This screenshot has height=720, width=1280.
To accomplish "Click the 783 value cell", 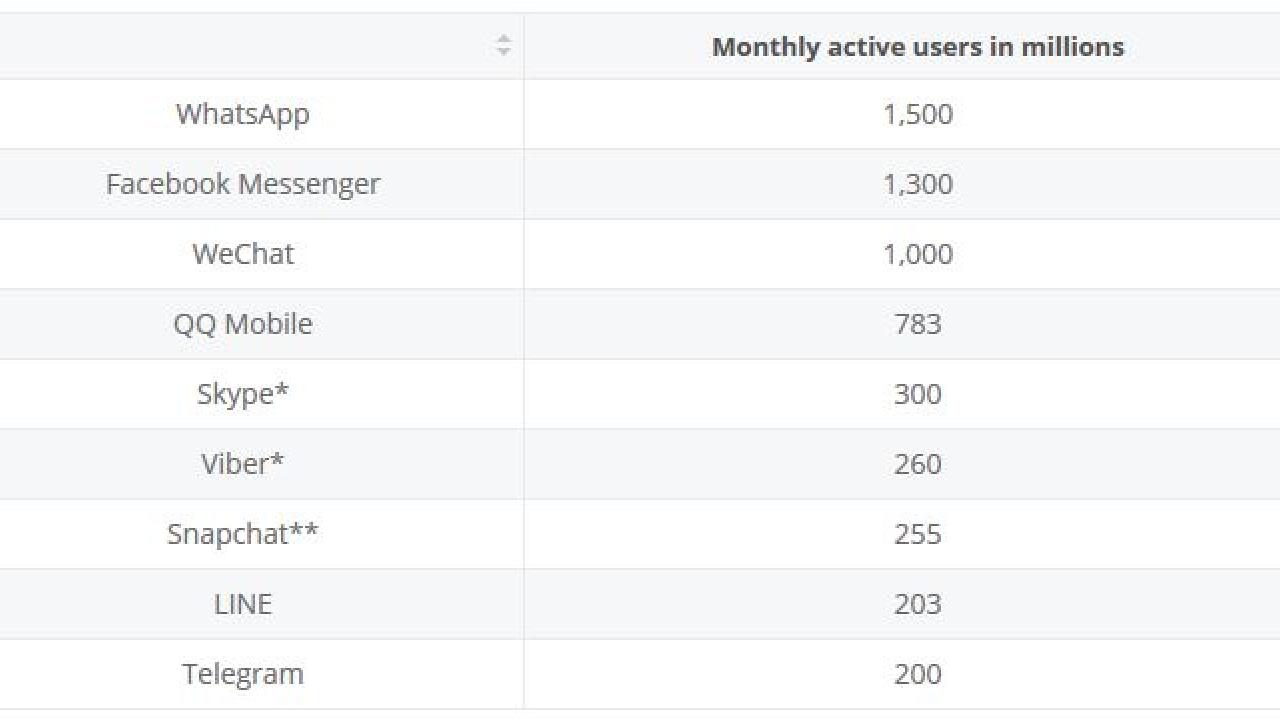I will (918, 324).
